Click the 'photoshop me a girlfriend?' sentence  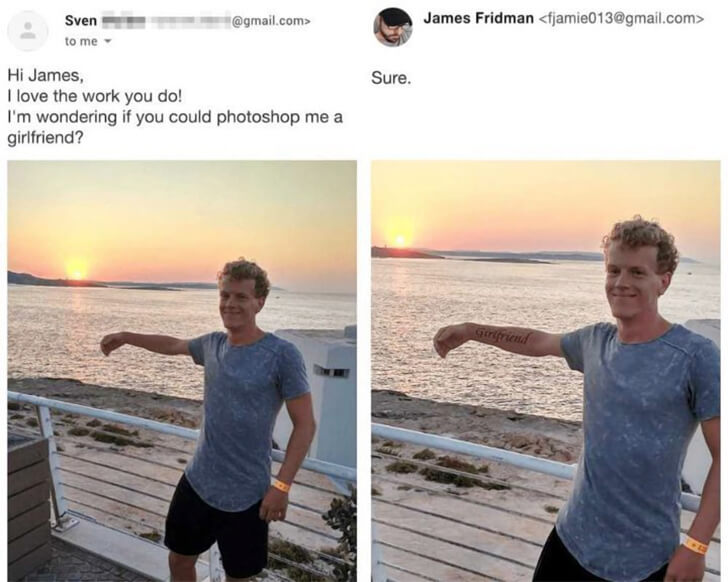coord(175,127)
